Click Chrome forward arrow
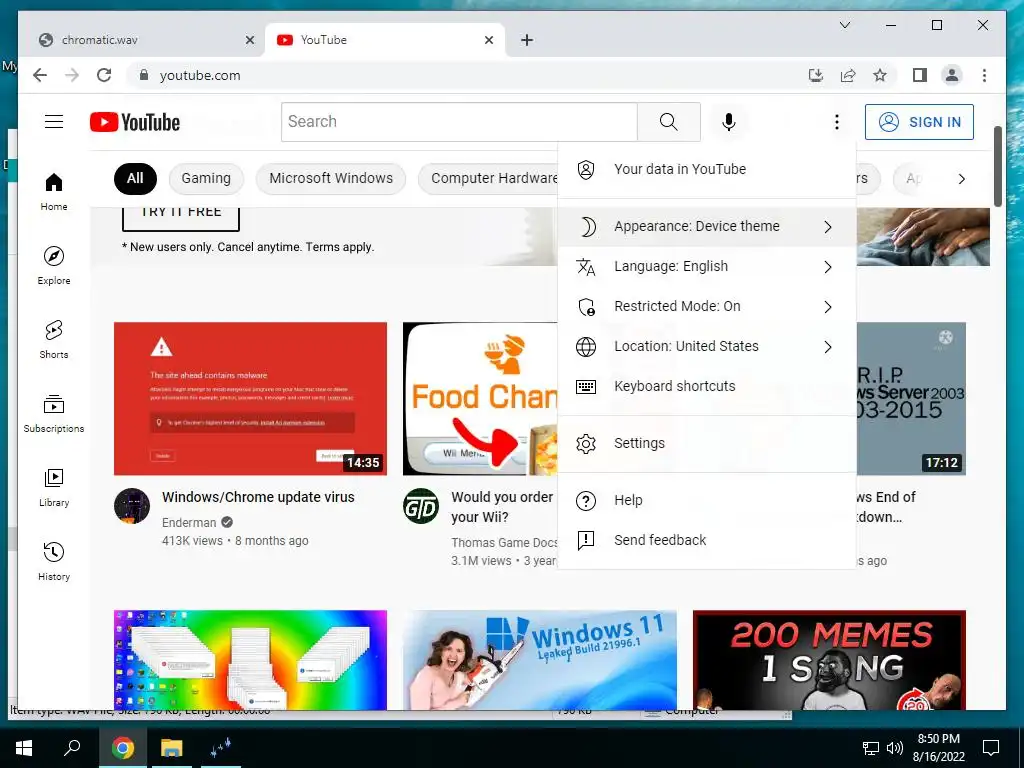Screen dimensions: 1024x768 tap(72, 75)
